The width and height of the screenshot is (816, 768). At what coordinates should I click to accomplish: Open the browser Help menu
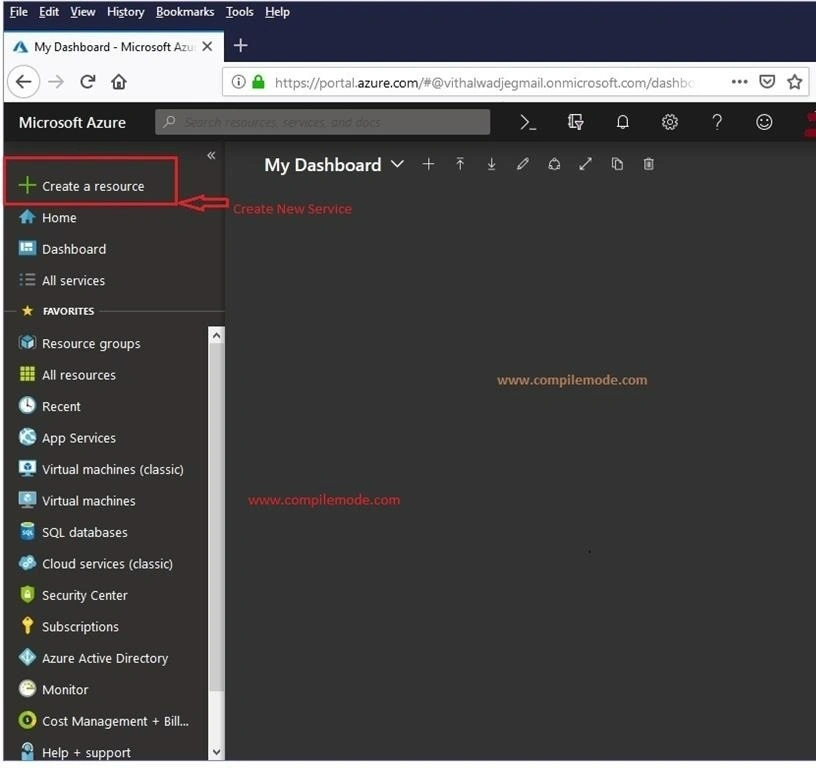[x=277, y=11]
